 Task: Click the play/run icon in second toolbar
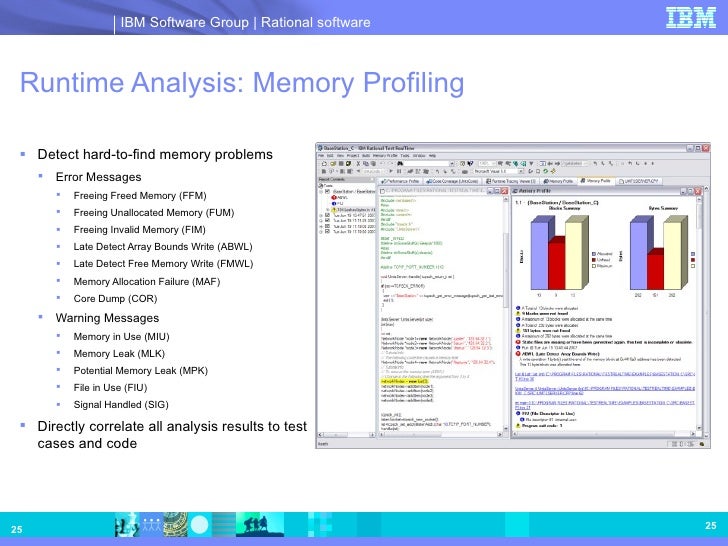391,171
